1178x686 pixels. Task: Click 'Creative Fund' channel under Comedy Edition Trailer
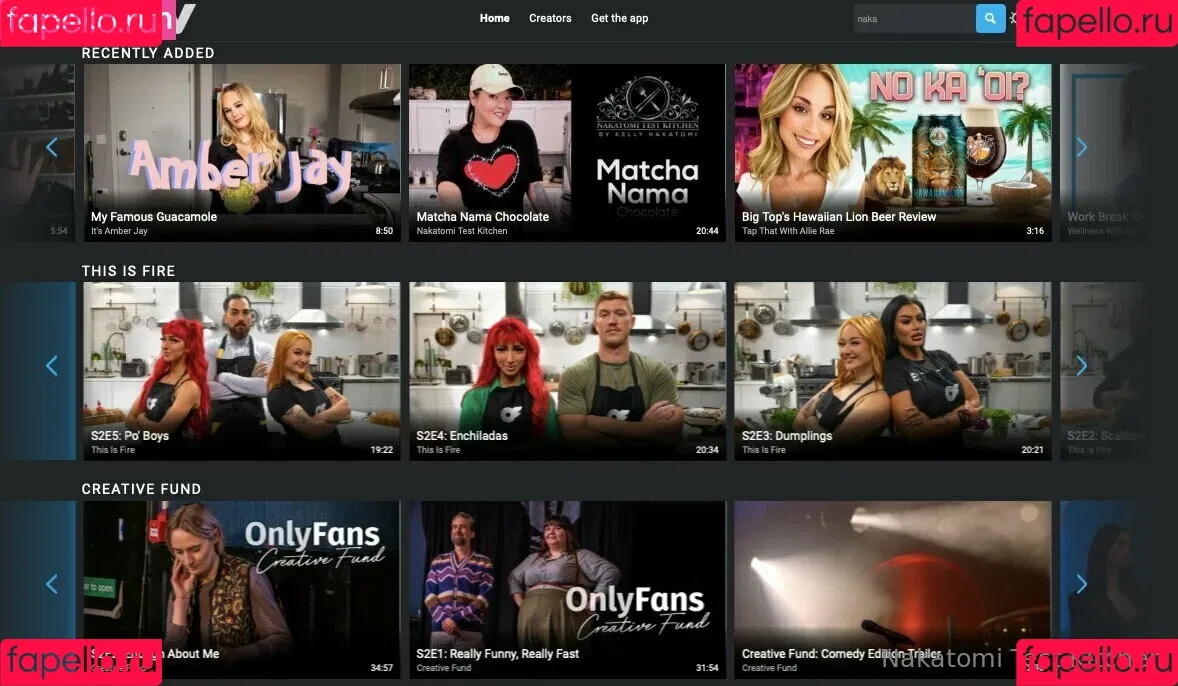(x=769, y=667)
